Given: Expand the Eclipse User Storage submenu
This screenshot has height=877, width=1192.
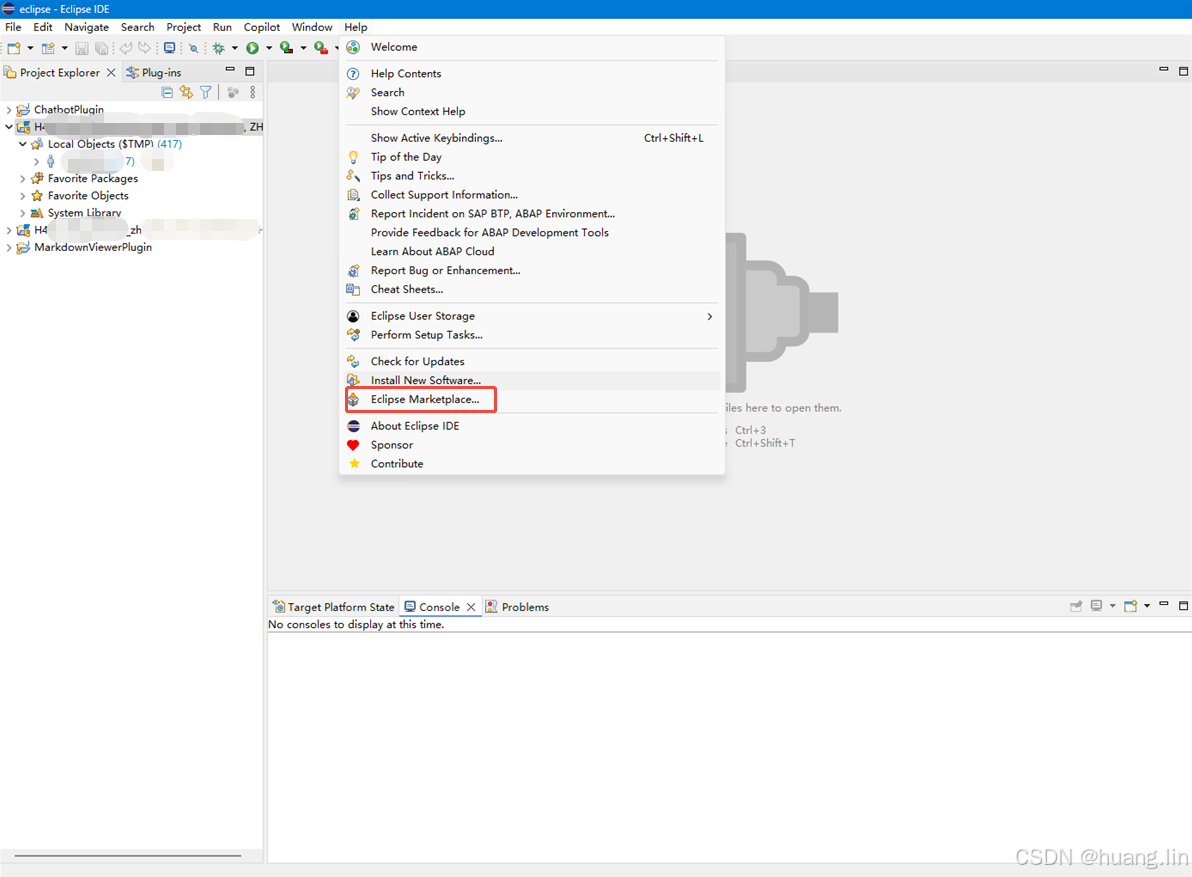Looking at the screenshot, I should [x=531, y=316].
